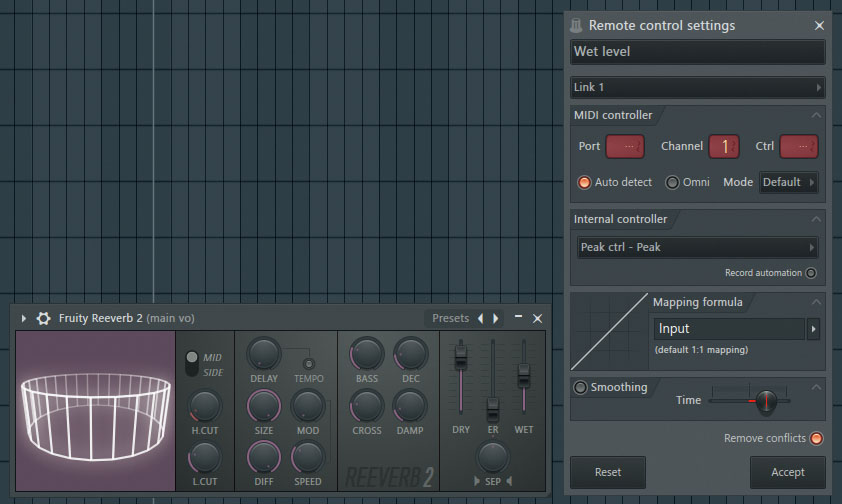Click the ER level fader
Screen dimensions: 842x504
click(492, 411)
